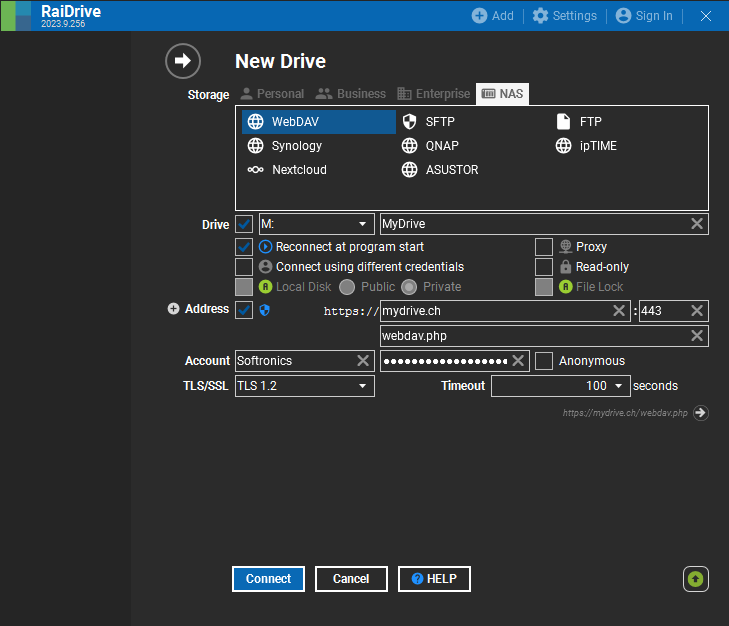The image size is (729, 626).
Task: Switch to Personal storage tab
Action: [272, 94]
